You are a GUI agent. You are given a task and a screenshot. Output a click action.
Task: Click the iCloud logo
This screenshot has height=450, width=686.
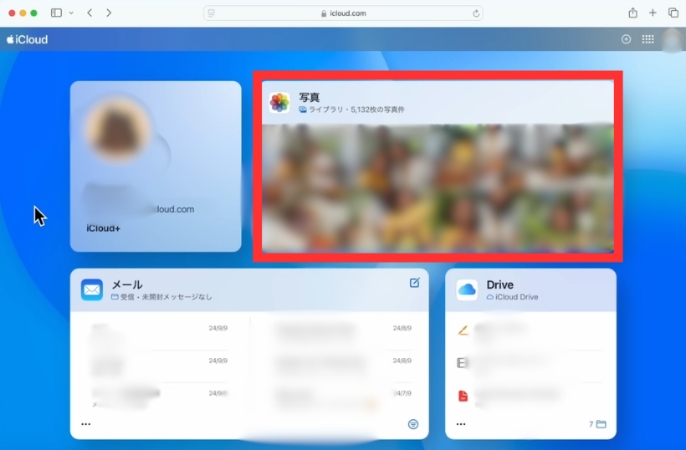click(x=27, y=39)
